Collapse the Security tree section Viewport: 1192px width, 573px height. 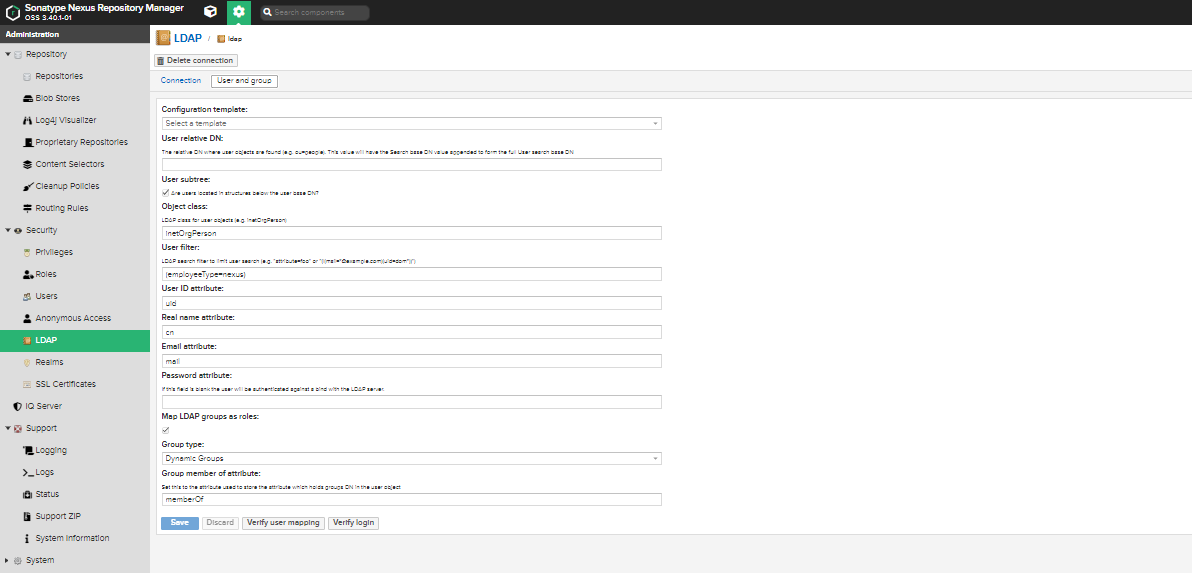tap(8, 230)
